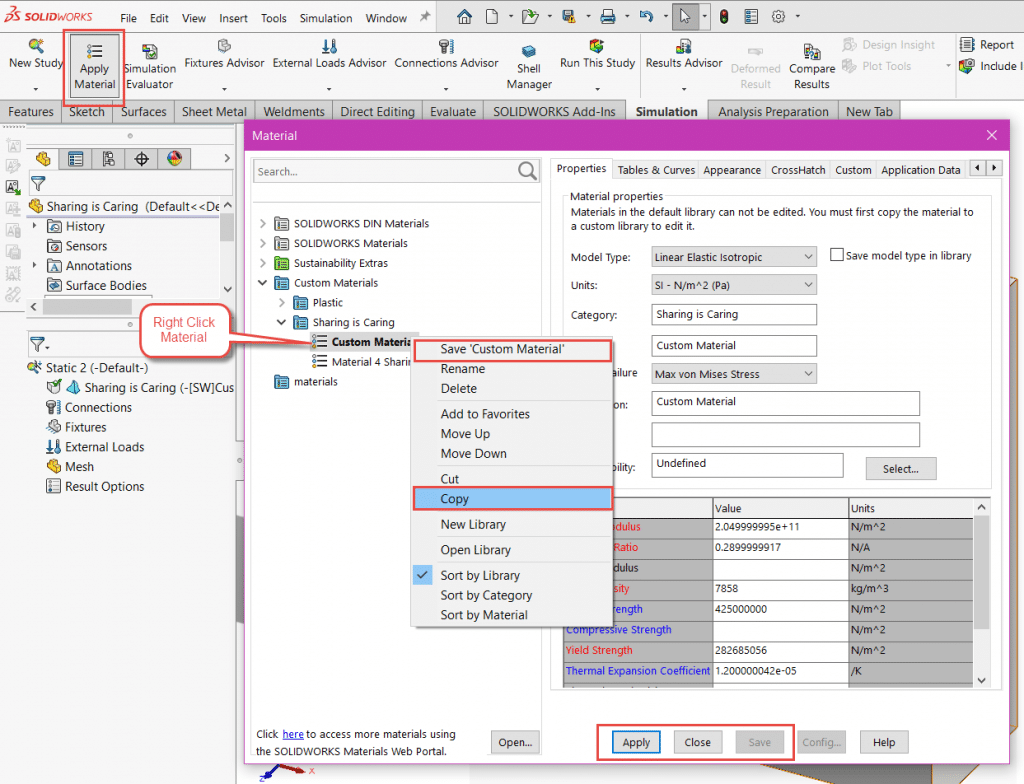This screenshot has width=1024, height=784.
Task: Click the Apply button
Action: pos(636,742)
